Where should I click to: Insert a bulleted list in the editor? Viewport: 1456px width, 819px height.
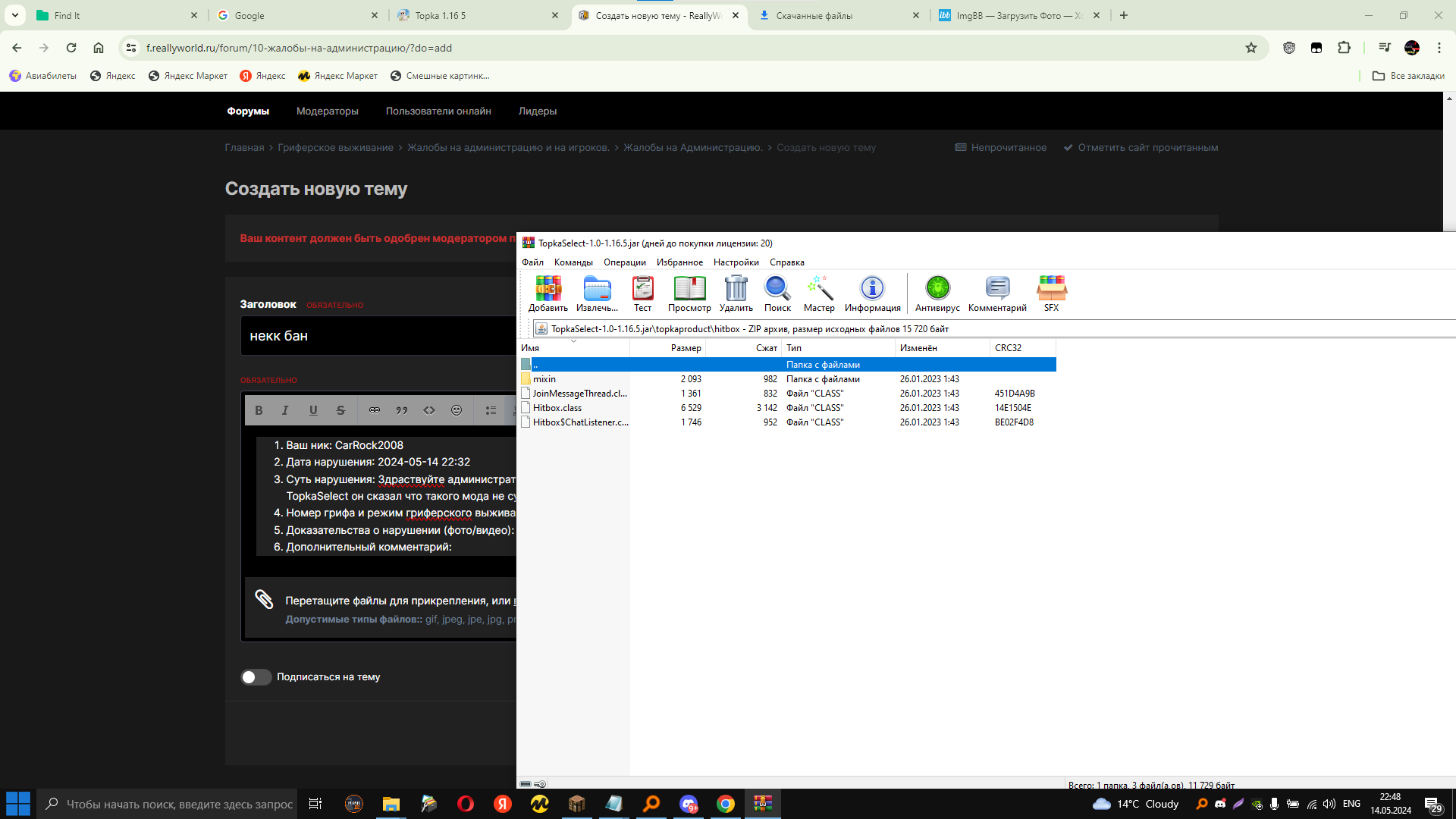coord(491,410)
